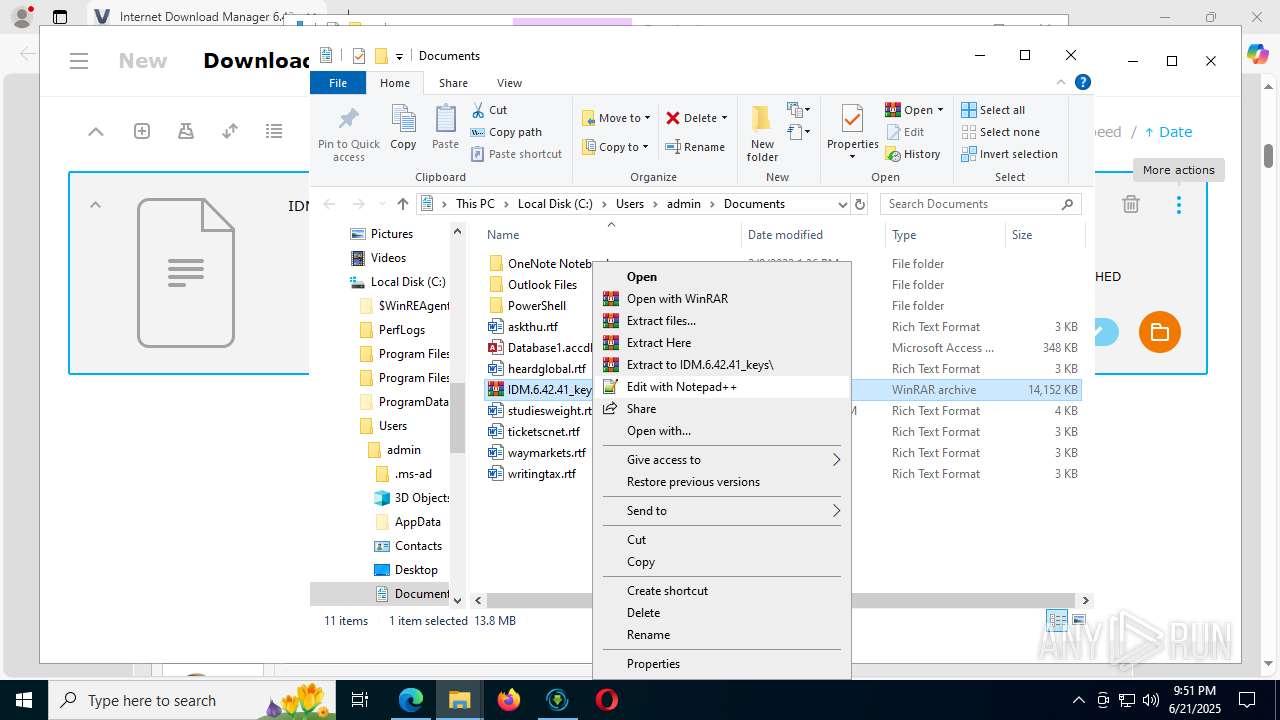
Task: Click Invert selection in ribbon
Action: click(1009, 154)
